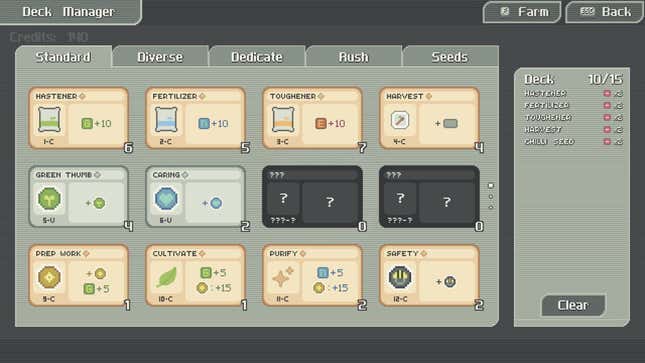Open the Seeds tab
The image size is (645, 363).
click(450, 56)
